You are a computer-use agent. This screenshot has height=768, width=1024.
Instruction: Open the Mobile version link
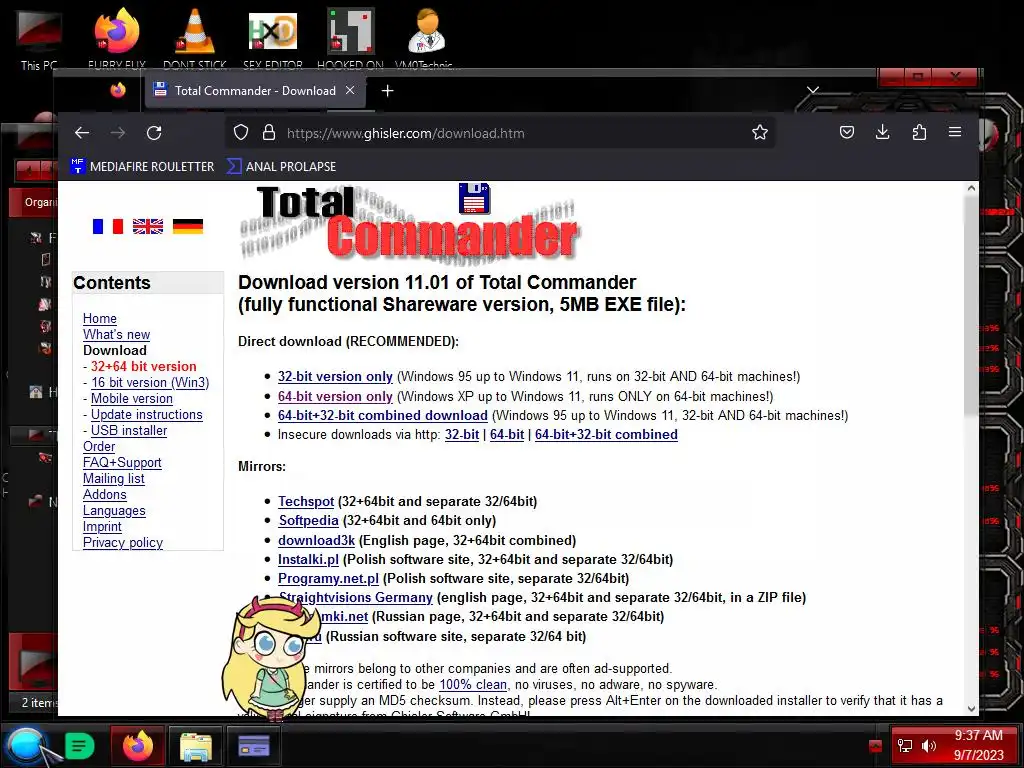point(132,398)
